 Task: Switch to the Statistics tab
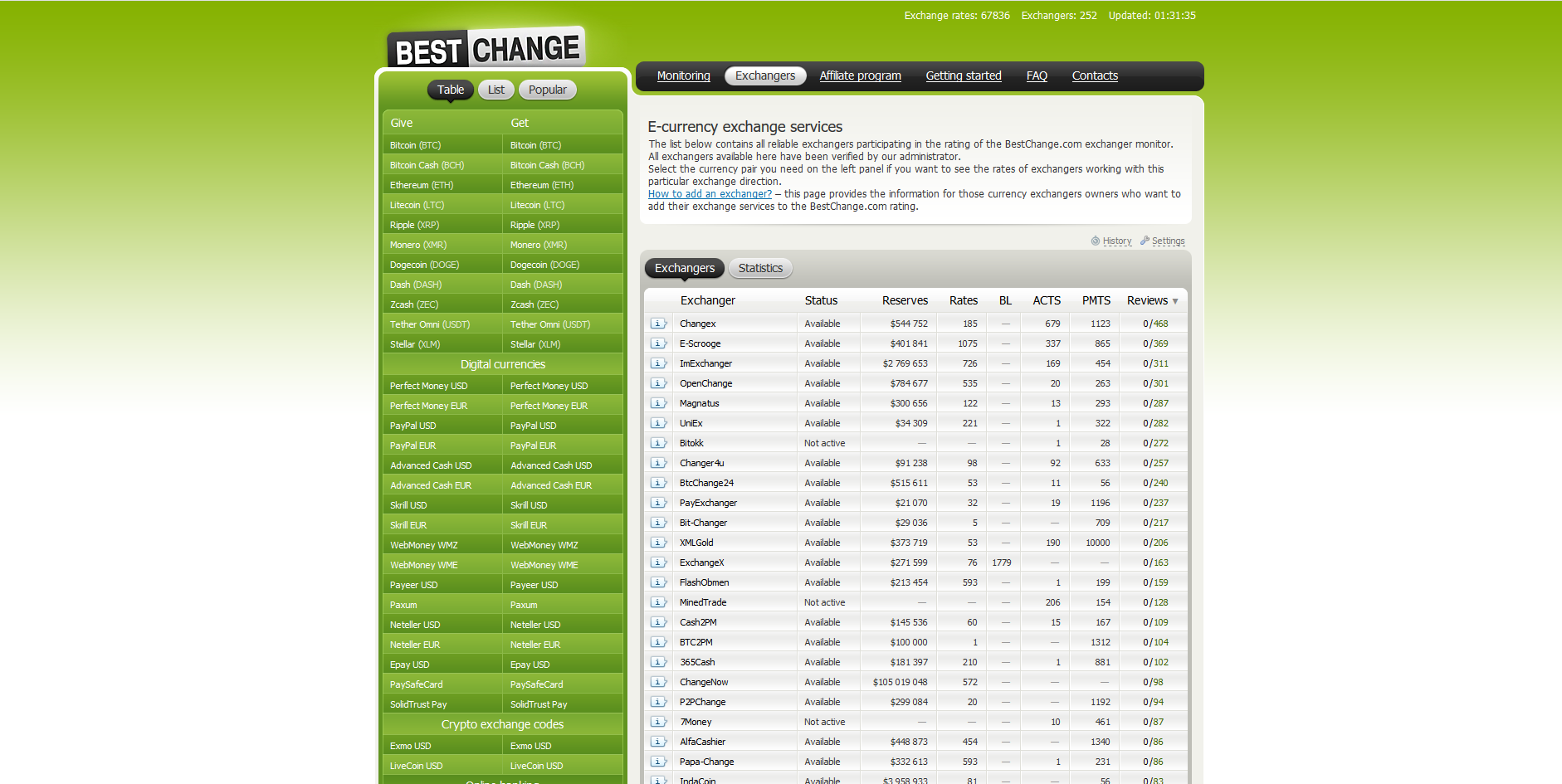click(x=760, y=268)
